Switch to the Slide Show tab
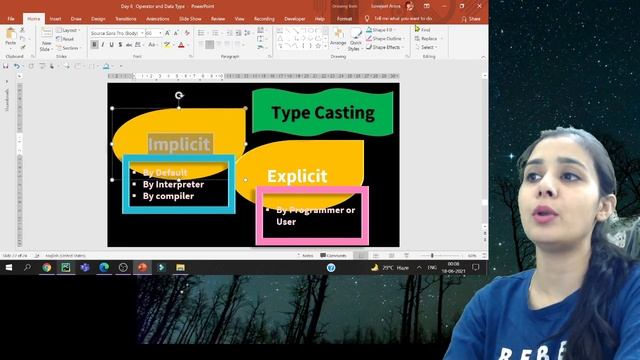Screen dimensions: 640x360 click(190, 19)
